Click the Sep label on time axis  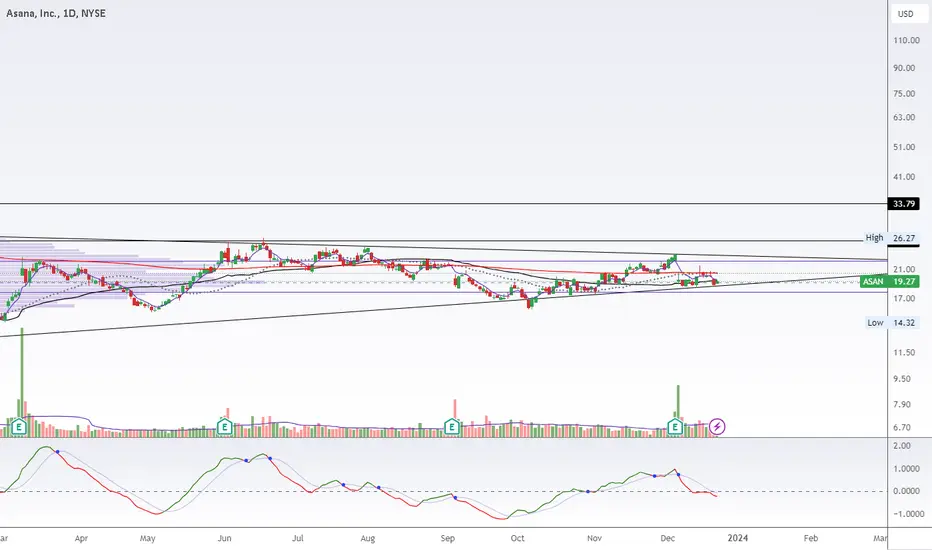448,538
